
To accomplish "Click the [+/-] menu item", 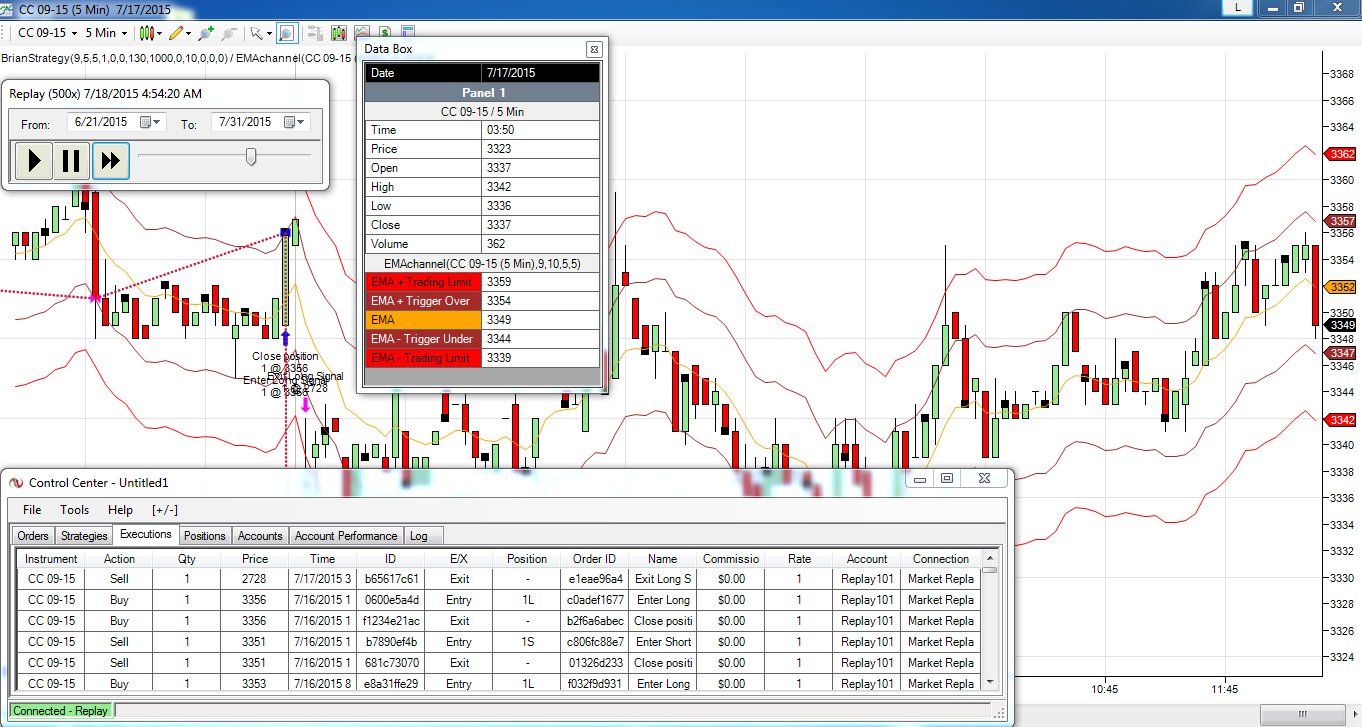I will click(165, 510).
